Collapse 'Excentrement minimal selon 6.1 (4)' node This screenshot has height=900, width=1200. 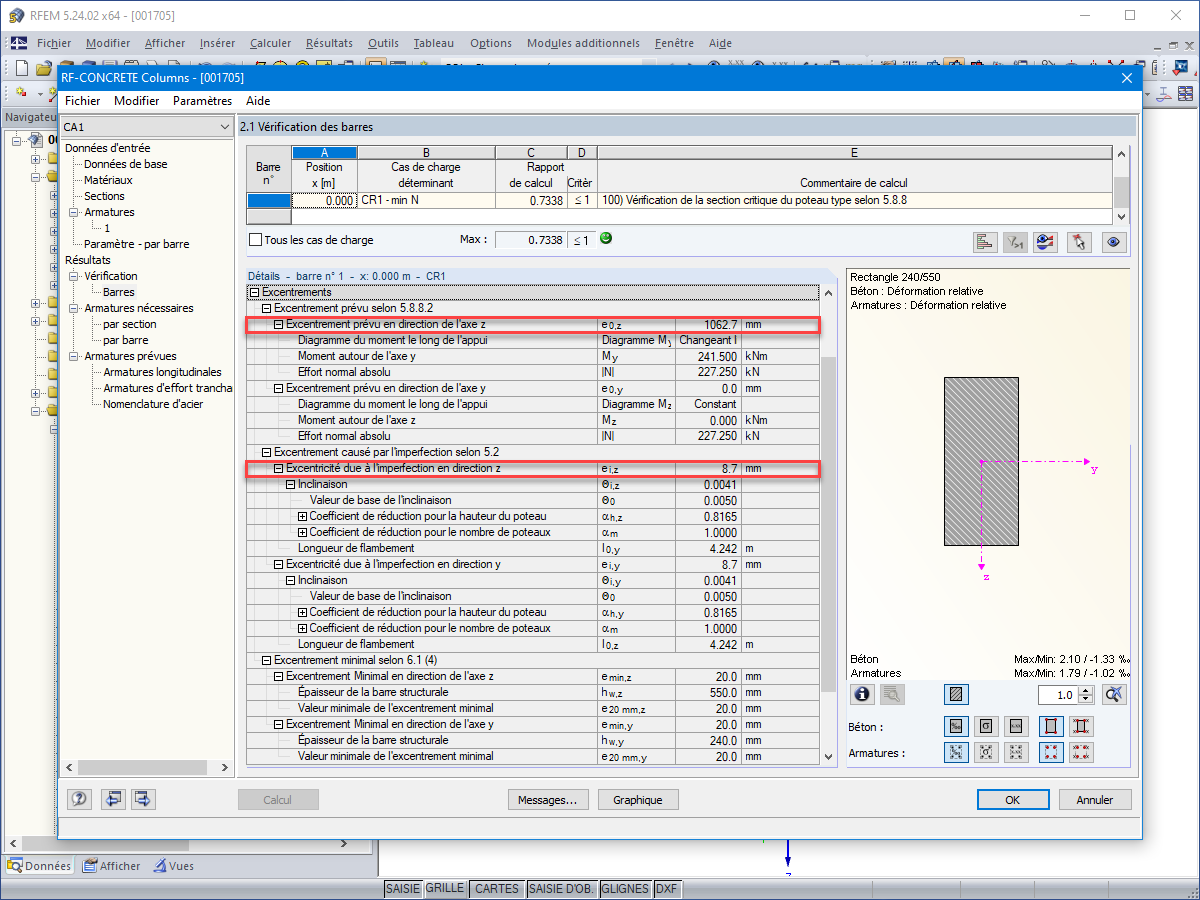pos(266,660)
